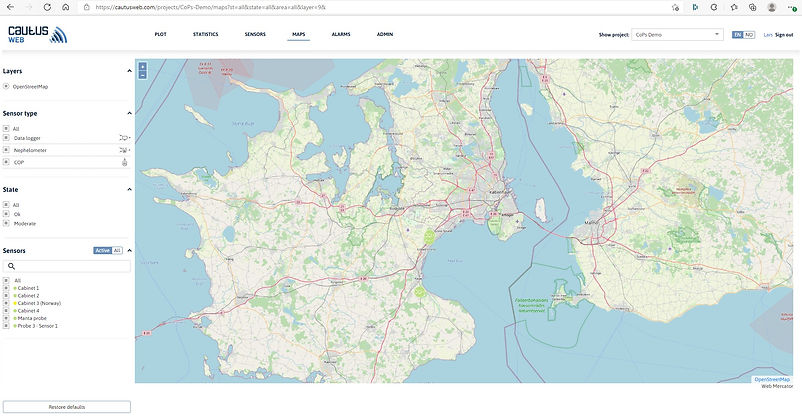The image size is (802, 418).
Task: Check the Cabinet 3 (Norway) sensor
Action: [6, 303]
